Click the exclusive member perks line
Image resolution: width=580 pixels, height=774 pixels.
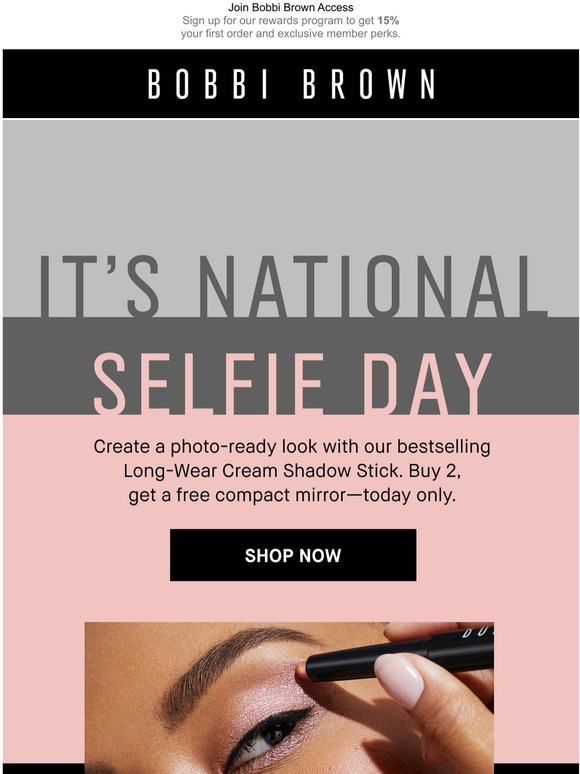pos(290,34)
